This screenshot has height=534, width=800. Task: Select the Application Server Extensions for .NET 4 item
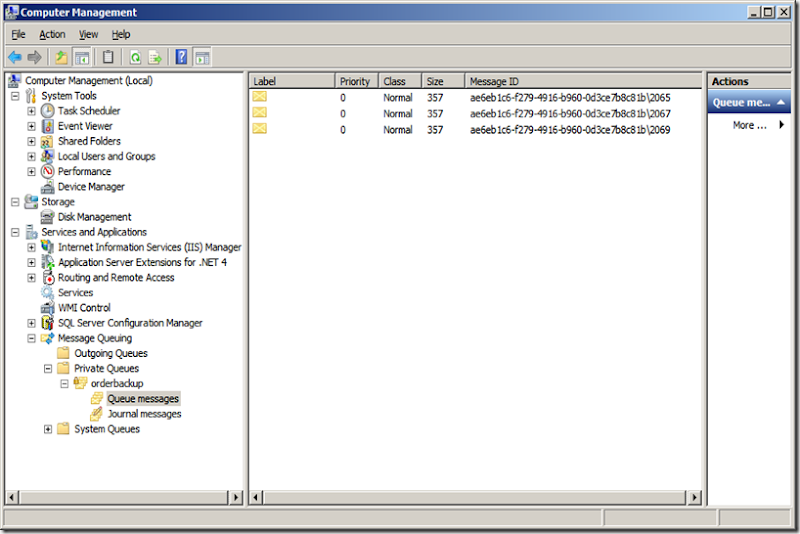(142, 262)
